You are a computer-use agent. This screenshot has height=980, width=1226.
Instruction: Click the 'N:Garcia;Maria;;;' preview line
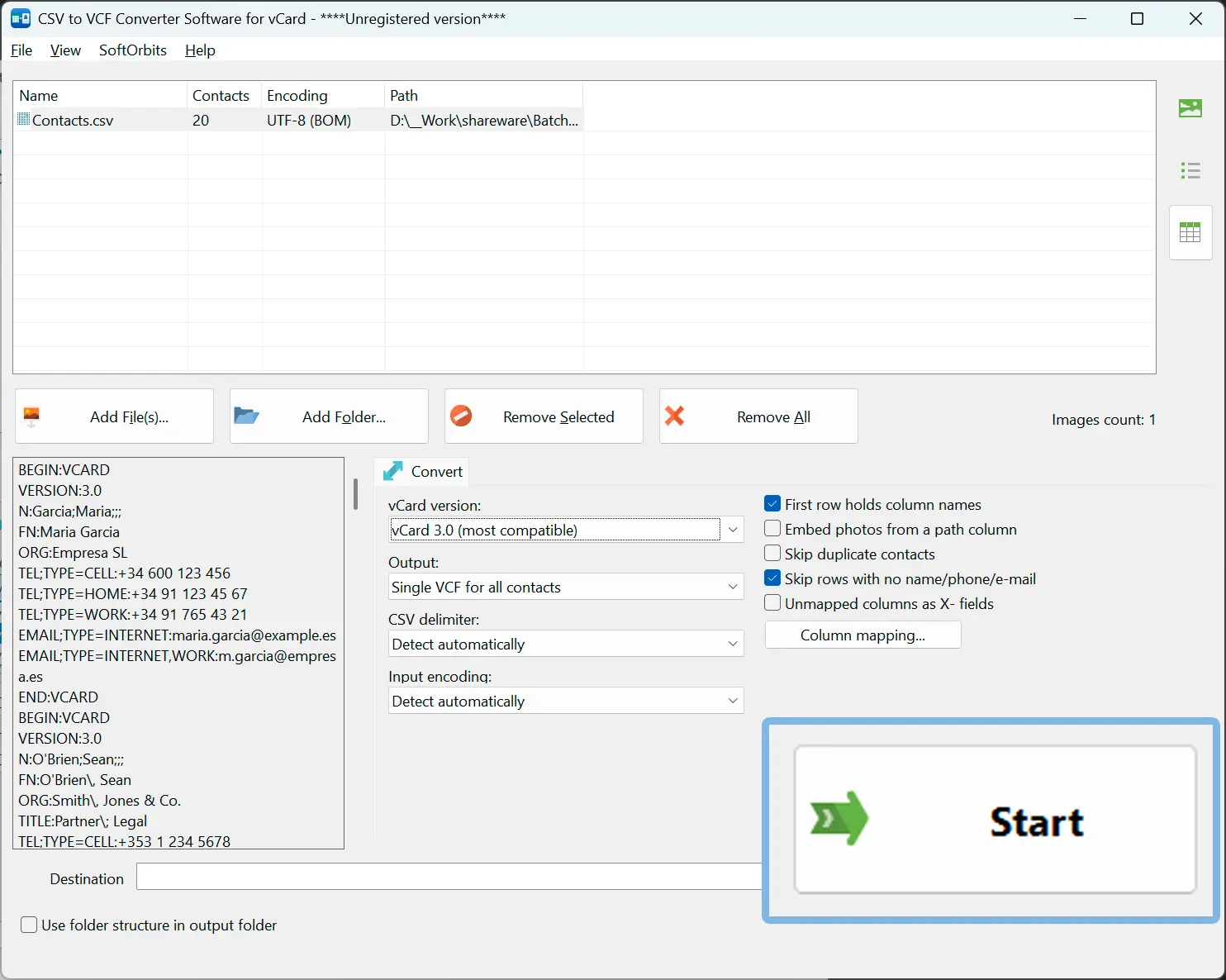70,511
